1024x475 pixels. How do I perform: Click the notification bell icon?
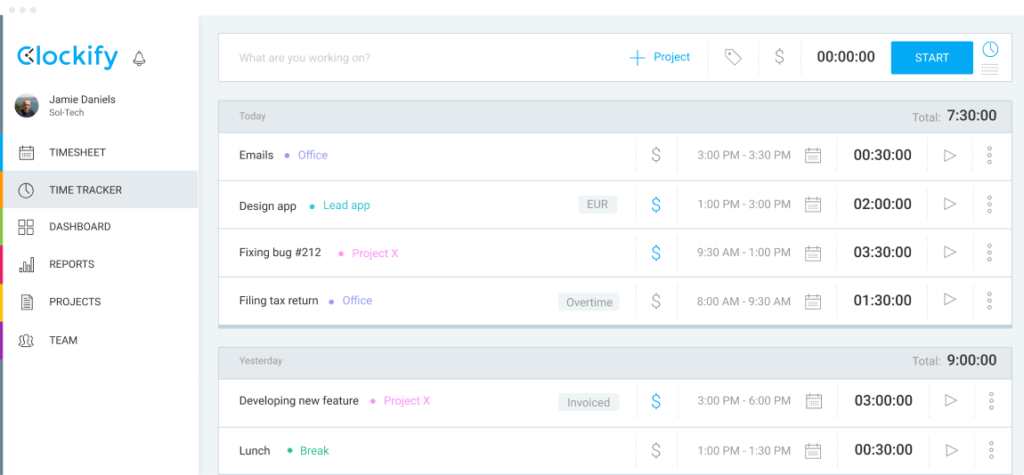(139, 58)
